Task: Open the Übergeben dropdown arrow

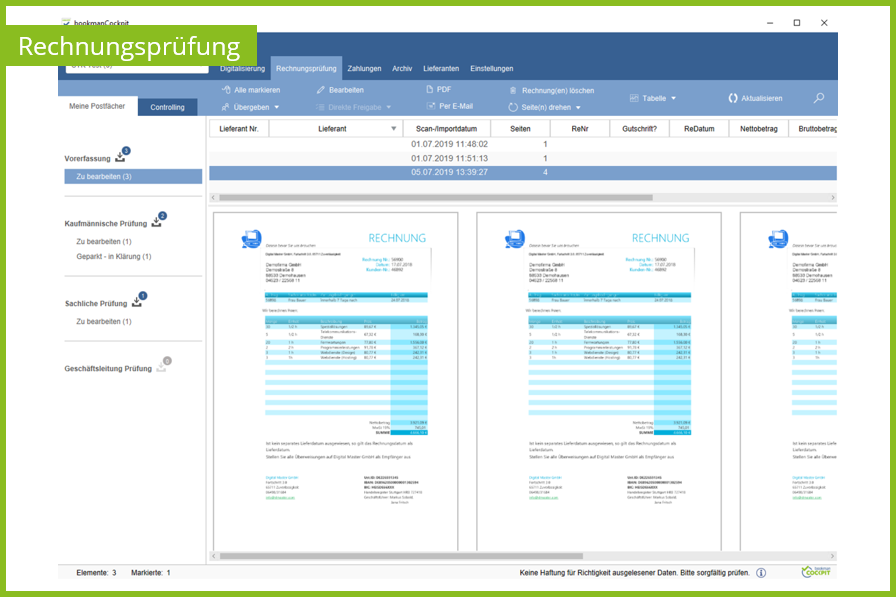Action: 277,107
